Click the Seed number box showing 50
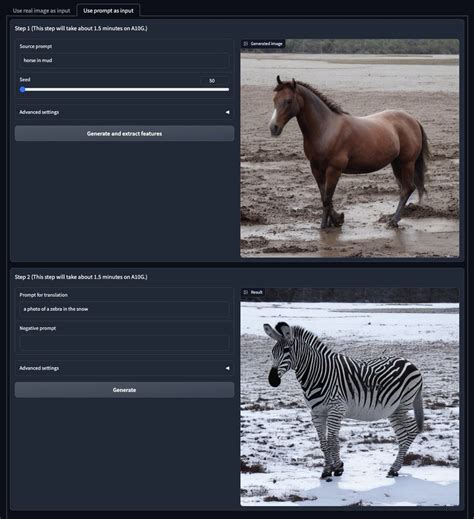This screenshot has width=474, height=519. point(214,81)
